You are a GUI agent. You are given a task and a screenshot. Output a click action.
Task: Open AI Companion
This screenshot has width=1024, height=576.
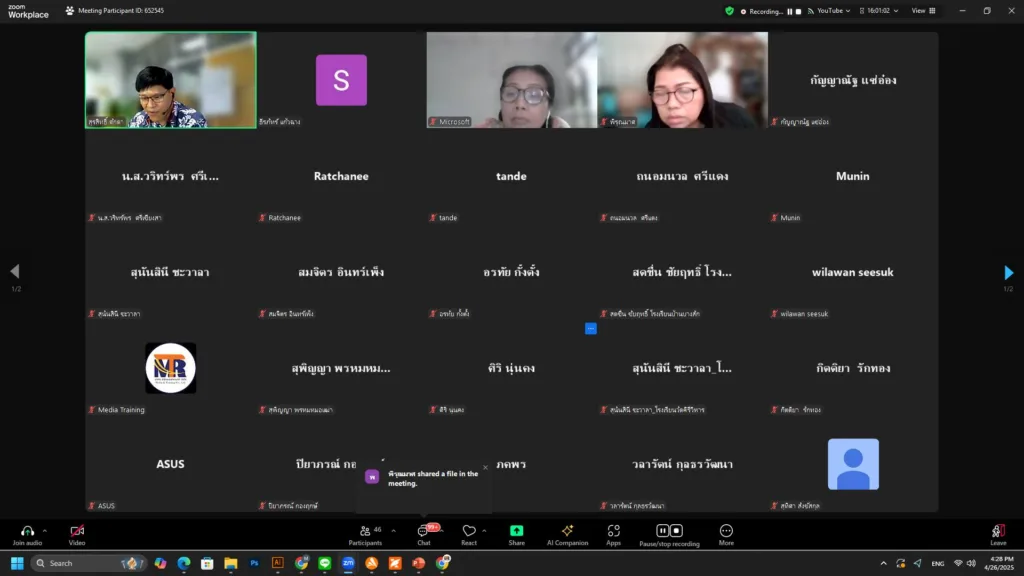(x=567, y=532)
